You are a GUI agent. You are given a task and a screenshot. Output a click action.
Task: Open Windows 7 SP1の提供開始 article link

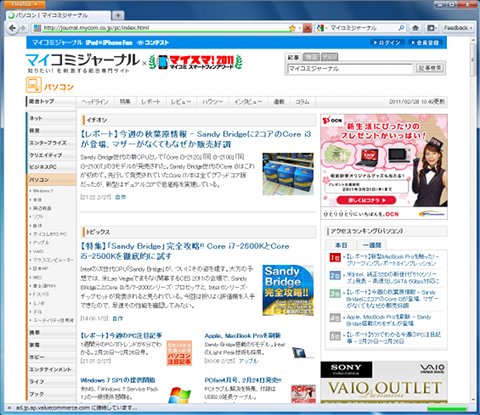coord(118,380)
